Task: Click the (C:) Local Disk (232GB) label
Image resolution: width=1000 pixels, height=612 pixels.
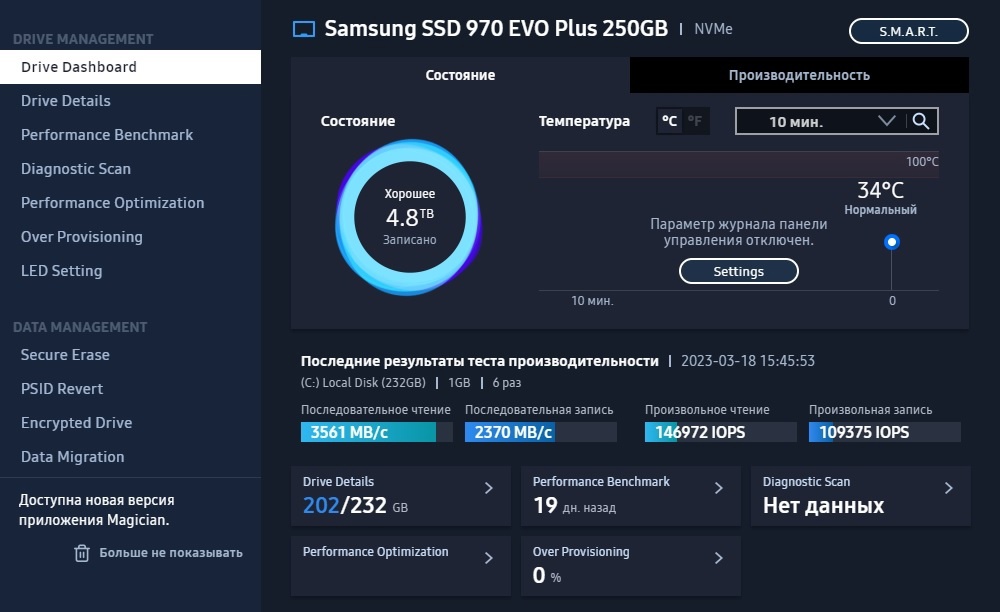Action: coord(363,382)
